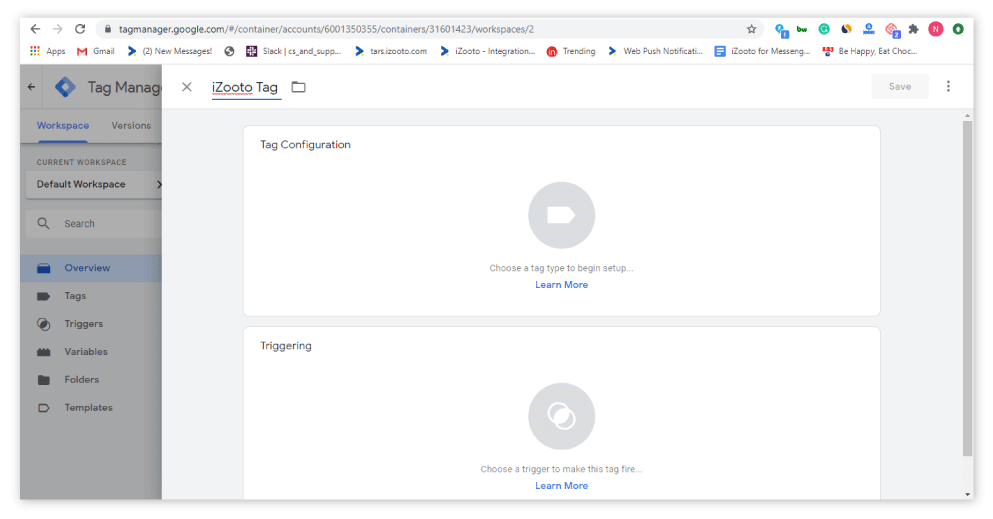993x519 pixels.
Task: Click 'Choose a tag type to begin setup...' text
Action: [x=561, y=268]
